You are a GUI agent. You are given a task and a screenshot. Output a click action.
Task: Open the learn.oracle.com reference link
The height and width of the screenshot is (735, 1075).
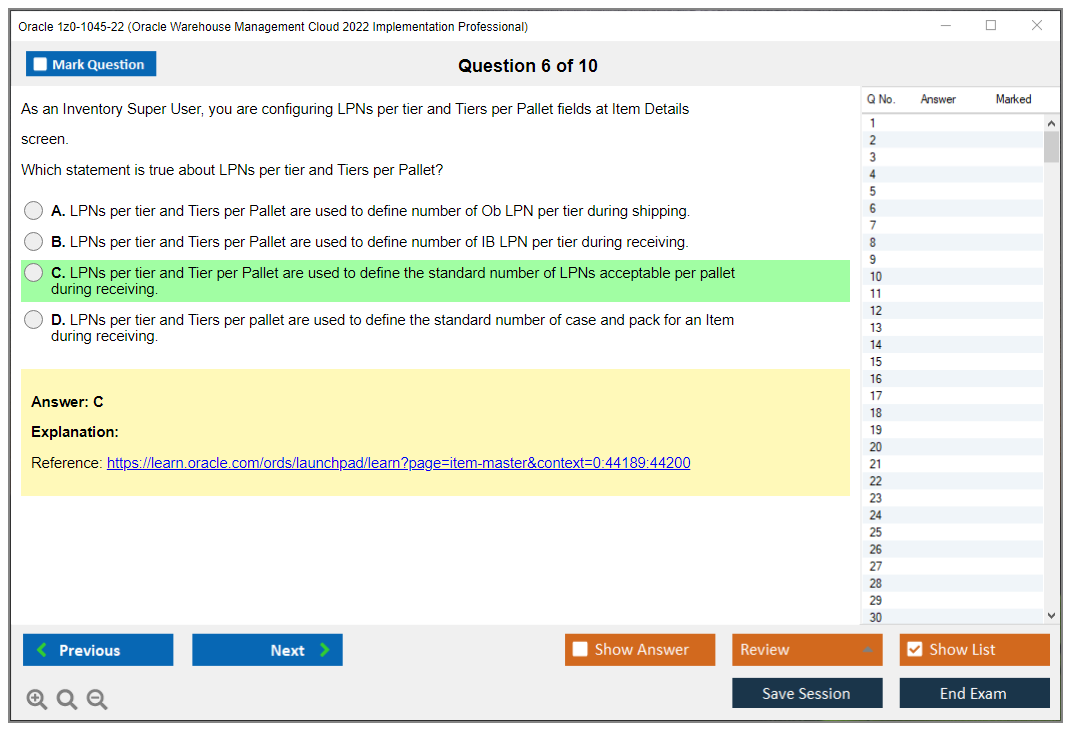(x=398, y=462)
